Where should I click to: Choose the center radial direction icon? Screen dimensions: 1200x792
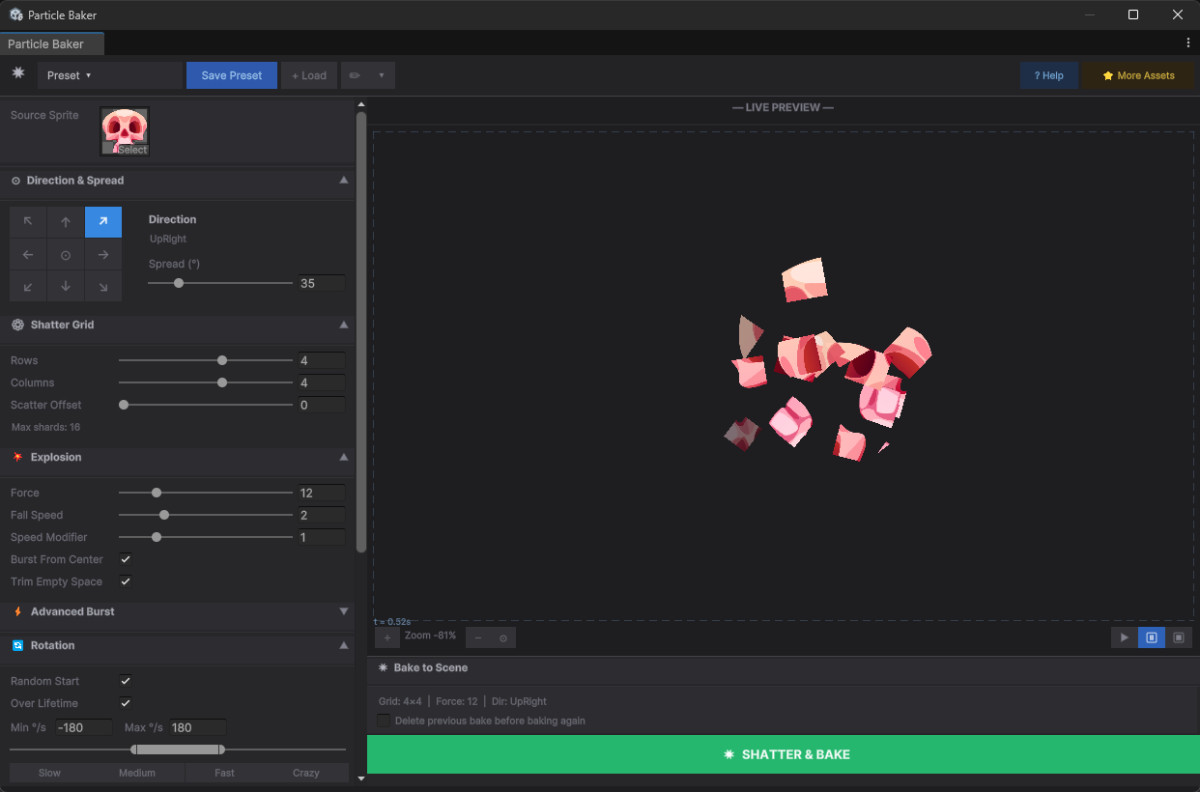[x=66, y=255]
